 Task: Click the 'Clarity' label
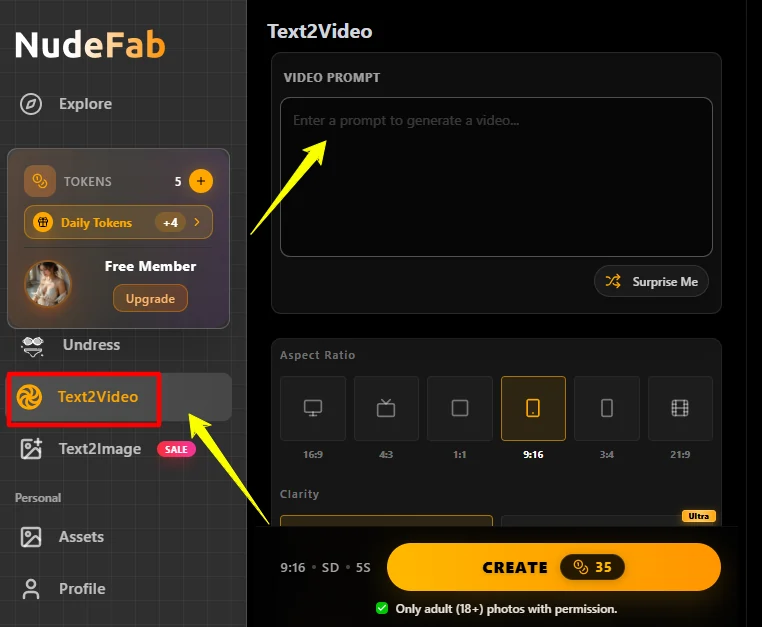coord(299,494)
